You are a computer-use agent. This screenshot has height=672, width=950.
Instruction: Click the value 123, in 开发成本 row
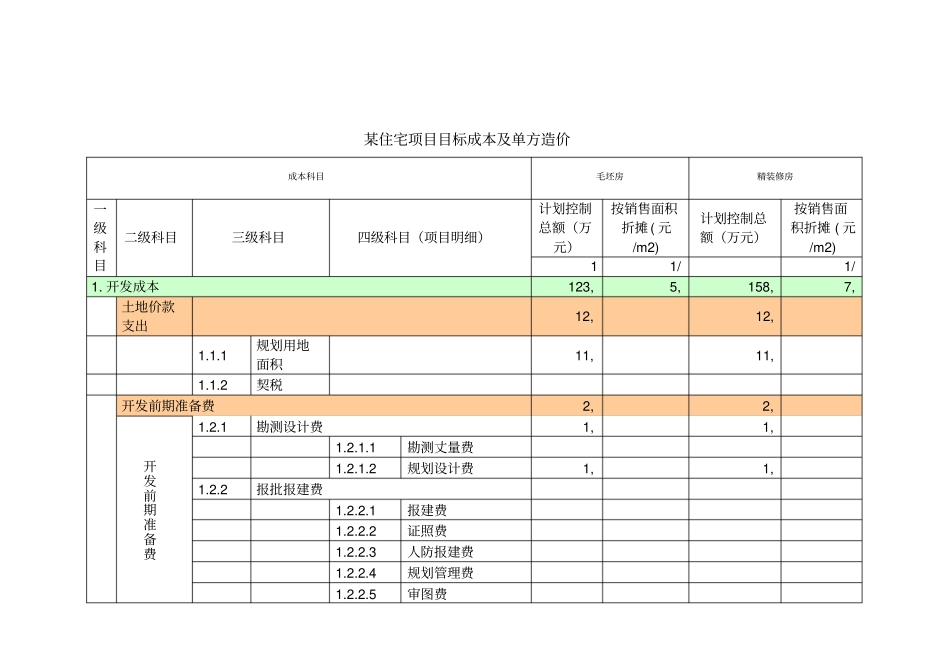[580, 287]
